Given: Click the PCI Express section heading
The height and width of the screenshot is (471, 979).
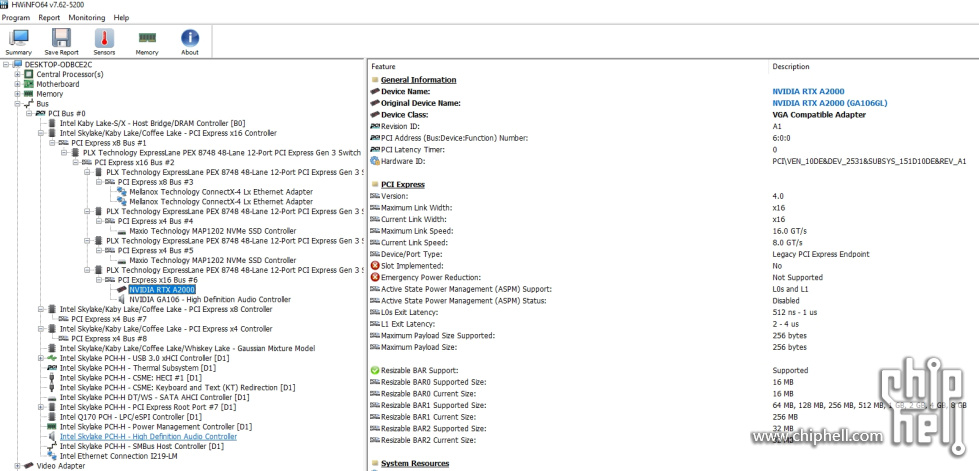Looking at the screenshot, I should 403,185.
